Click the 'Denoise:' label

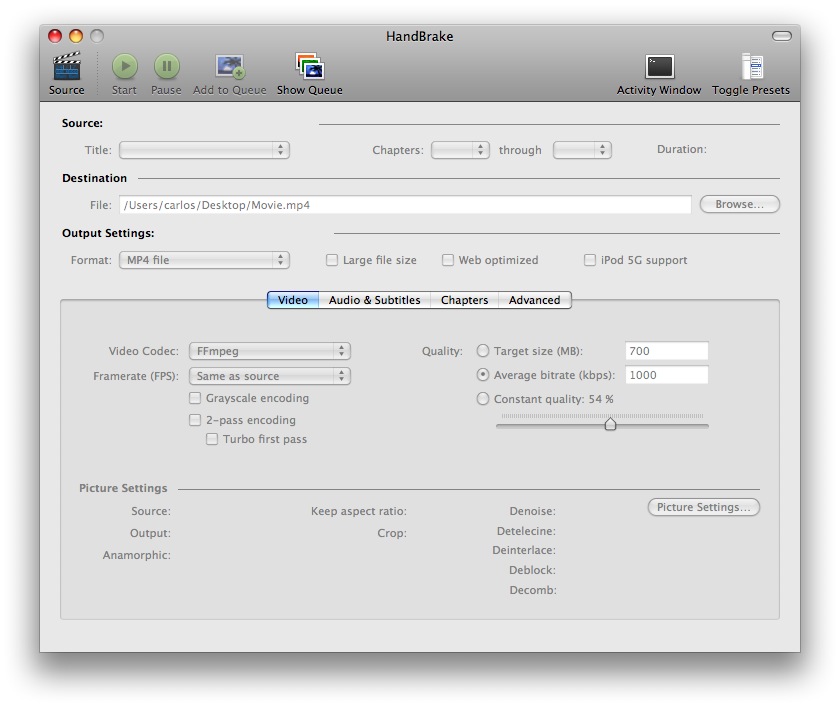[532, 511]
